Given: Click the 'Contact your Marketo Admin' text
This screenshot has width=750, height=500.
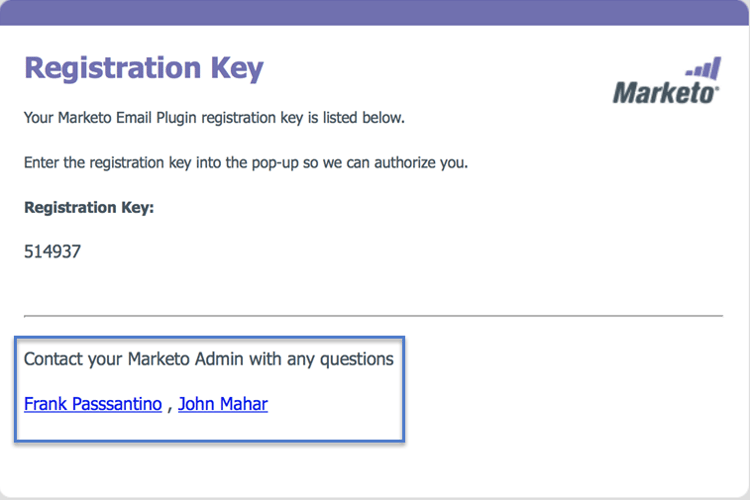Looking at the screenshot, I should pos(209,359).
